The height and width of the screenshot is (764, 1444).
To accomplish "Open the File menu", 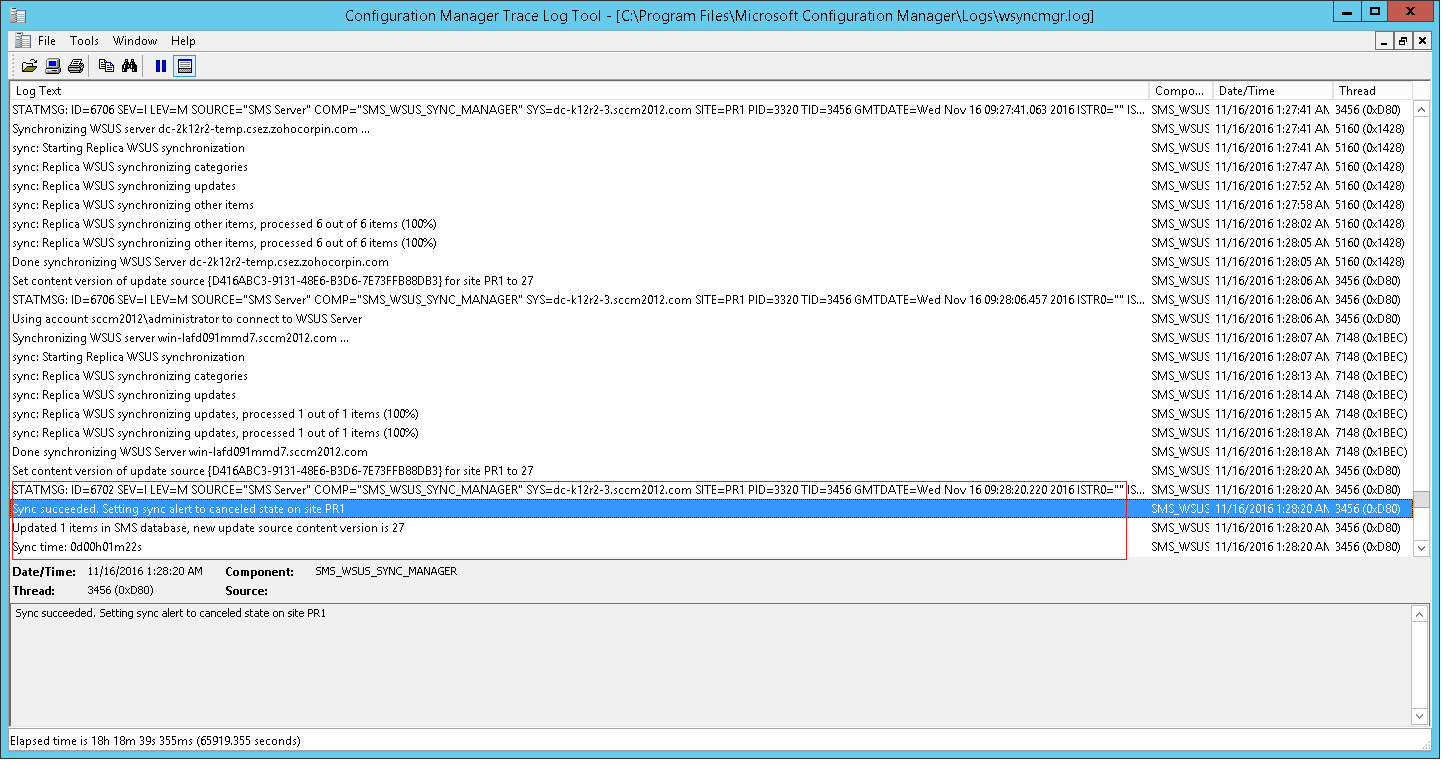I will [47, 41].
